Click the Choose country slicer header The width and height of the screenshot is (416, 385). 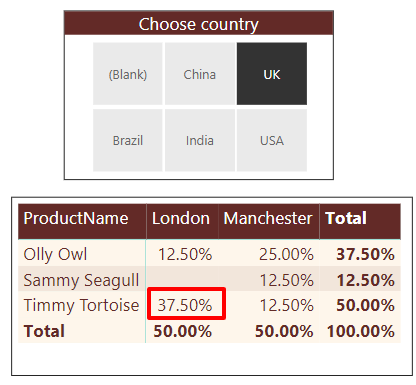tap(199, 23)
